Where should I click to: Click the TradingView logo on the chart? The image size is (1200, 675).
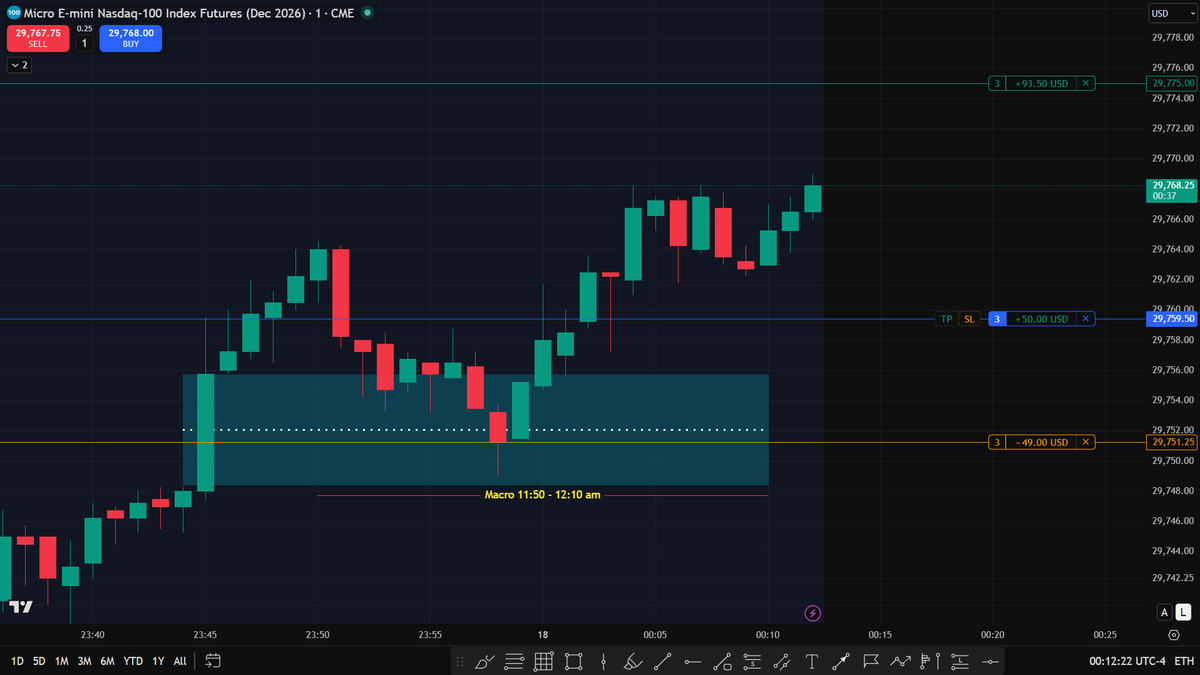pyautogui.click(x=20, y=606)
